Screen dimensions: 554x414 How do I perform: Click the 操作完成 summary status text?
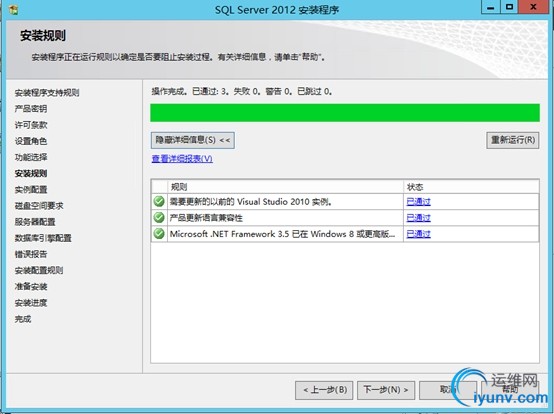click(x=242, y=91)
